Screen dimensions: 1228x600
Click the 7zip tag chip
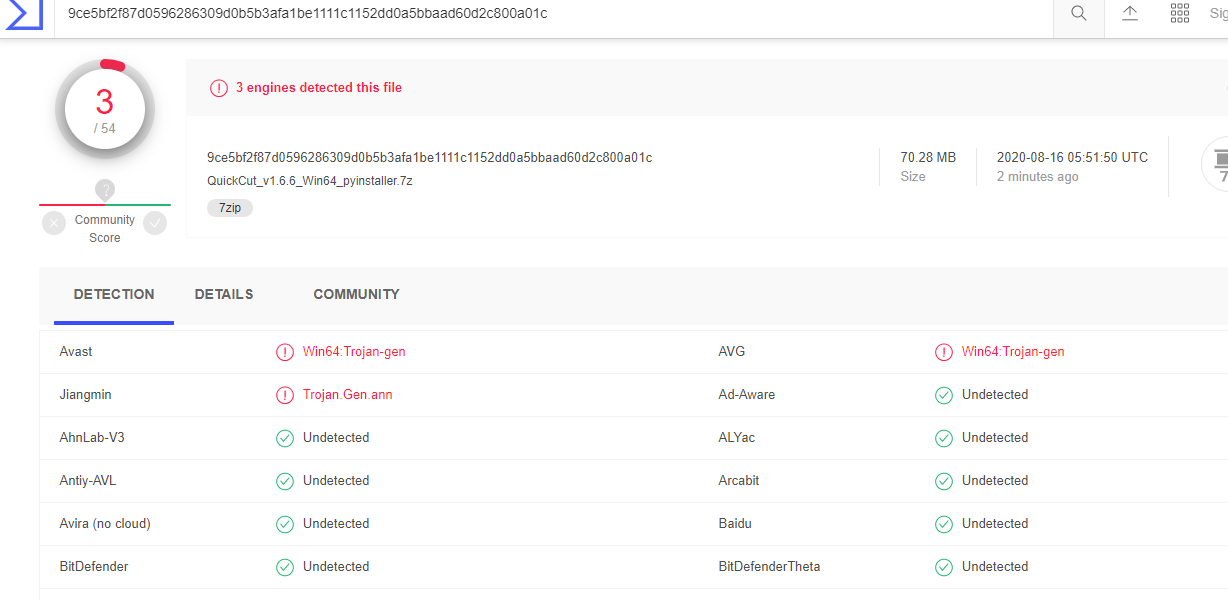click(x=230, y=208)
